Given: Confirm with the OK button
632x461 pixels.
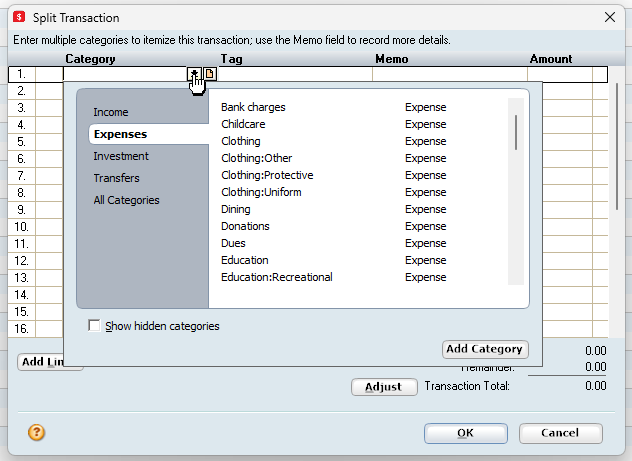Looking at the screenshot, I should [x=466, y=433].
